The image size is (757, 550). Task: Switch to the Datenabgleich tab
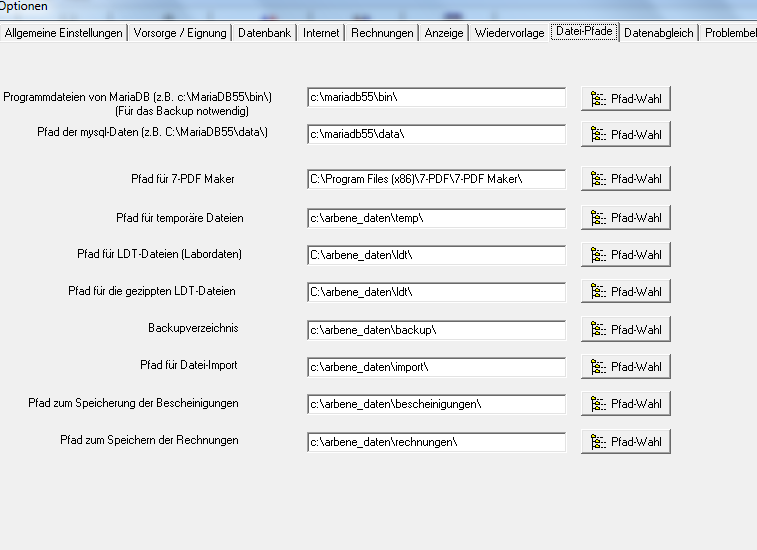click(x=659, y=33)
